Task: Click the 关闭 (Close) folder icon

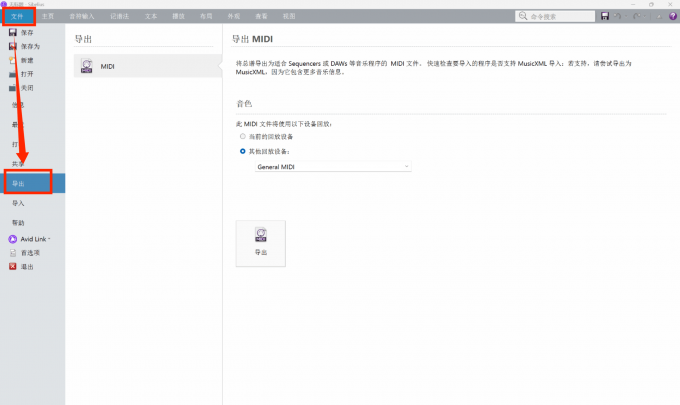Action: [x=13, y=88]
